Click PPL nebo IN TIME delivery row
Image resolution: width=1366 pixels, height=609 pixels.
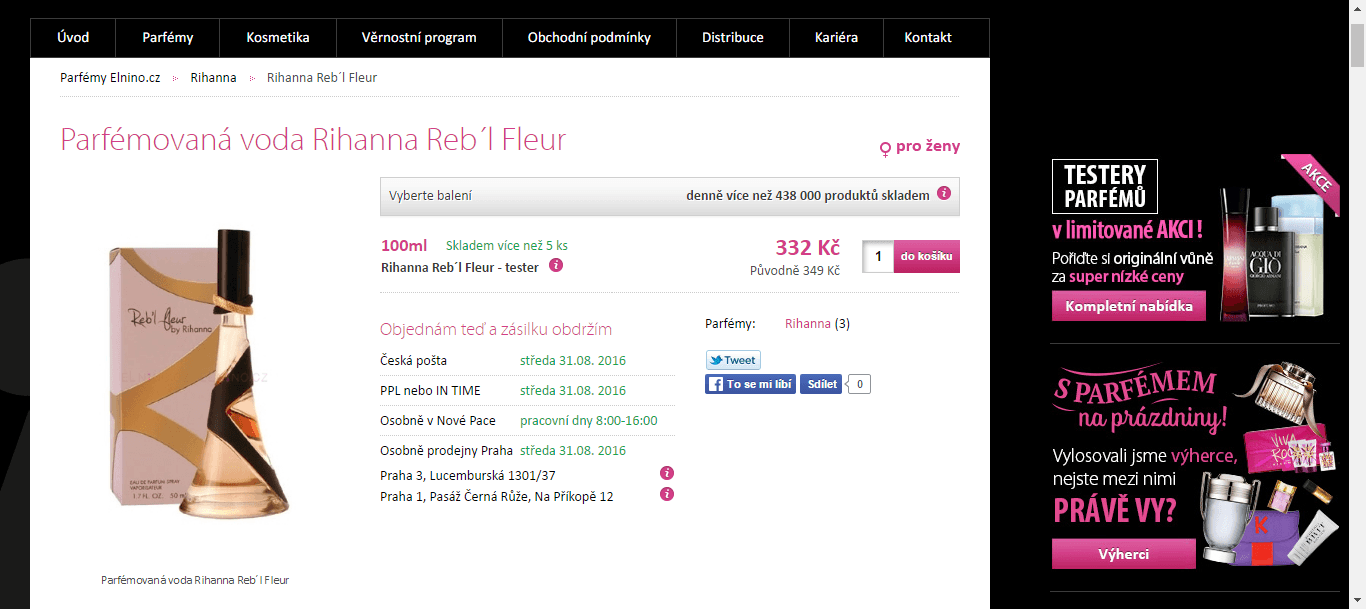(527, 390)
